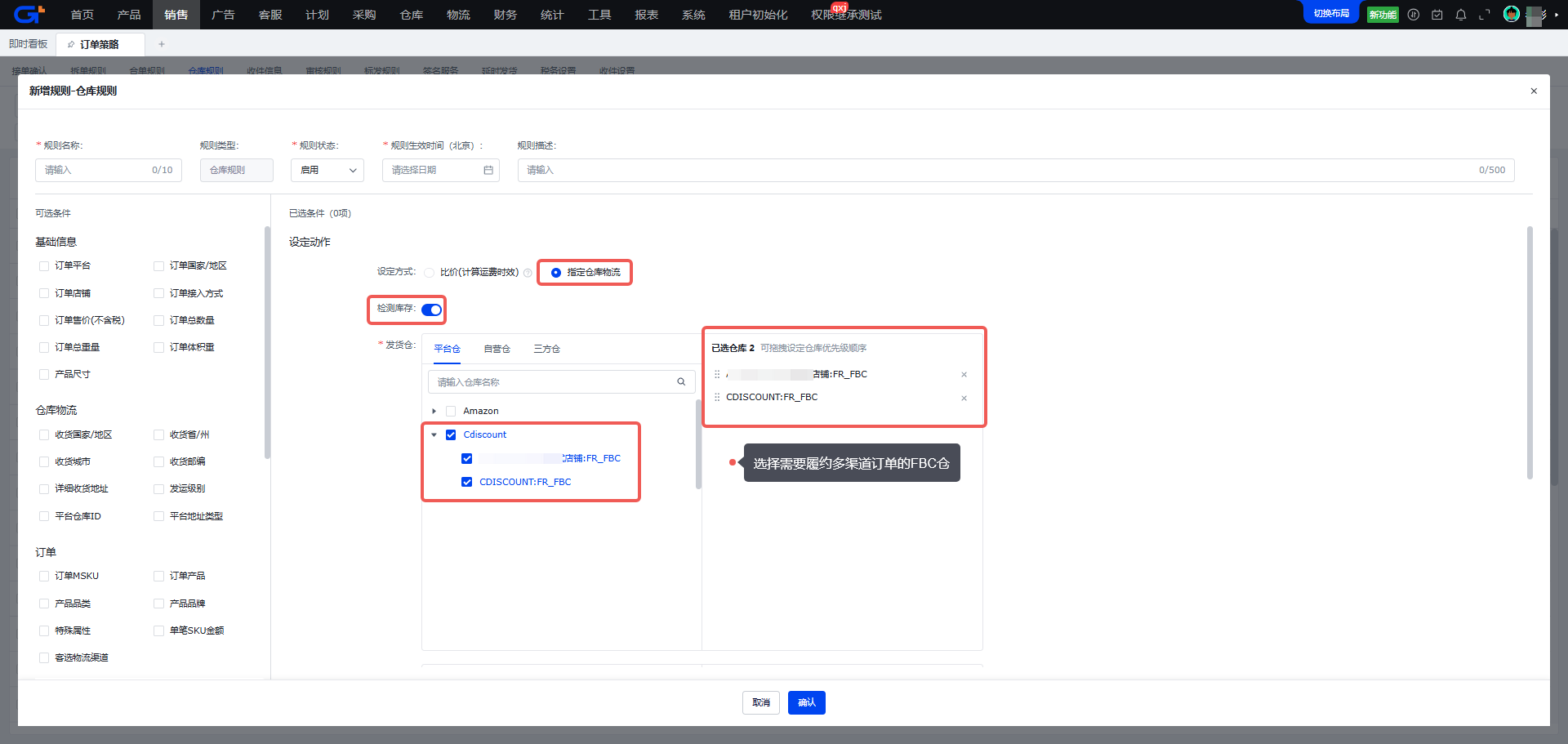Check the 平台仓库ID condition
The image size is (1568, 744).
[44, 516]
